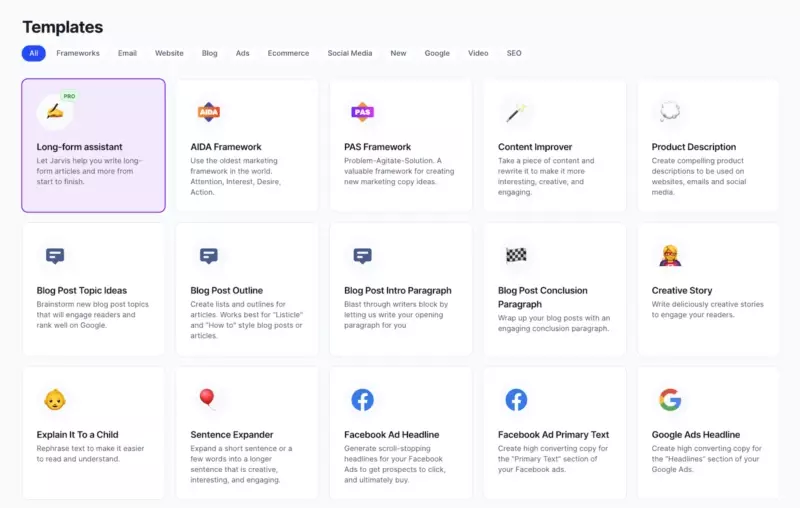
Task: Select the Creative Story title
Action: (x=682, y=291)
